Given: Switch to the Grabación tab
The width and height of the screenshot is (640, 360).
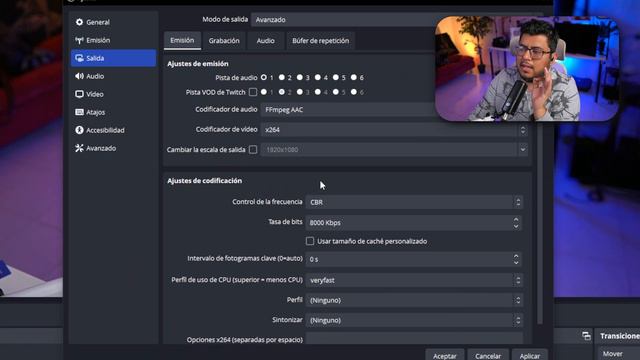Looking at the screenshot, I should coord(224,41).
